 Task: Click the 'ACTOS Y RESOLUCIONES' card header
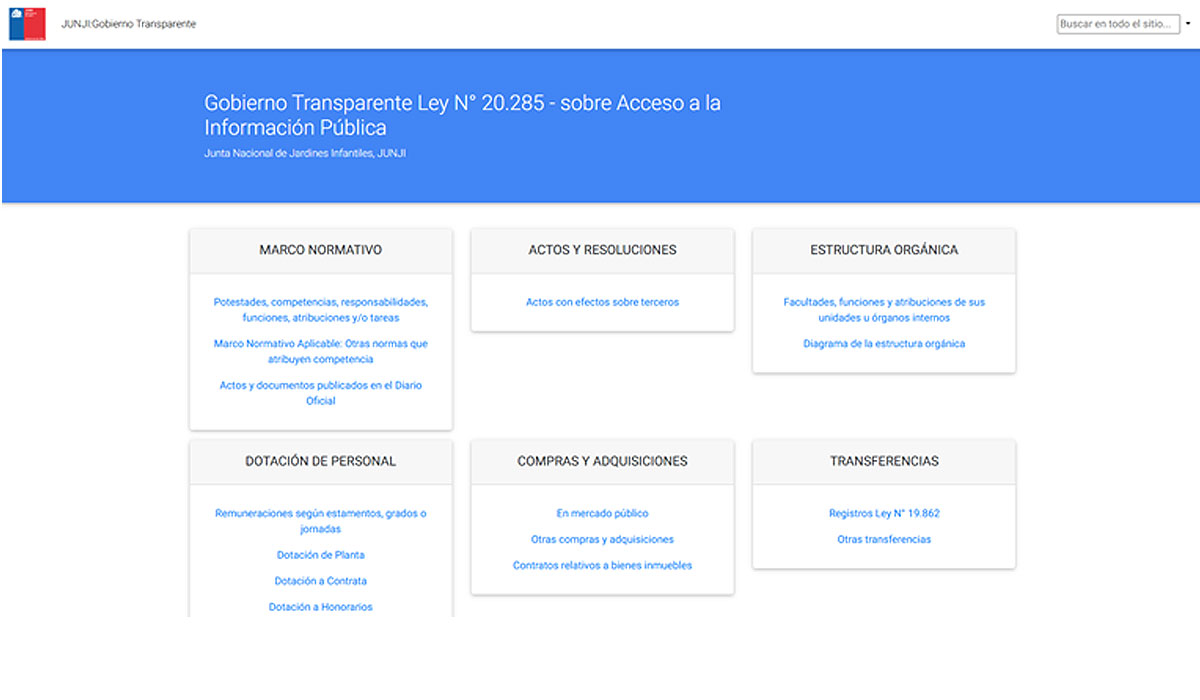602,251
